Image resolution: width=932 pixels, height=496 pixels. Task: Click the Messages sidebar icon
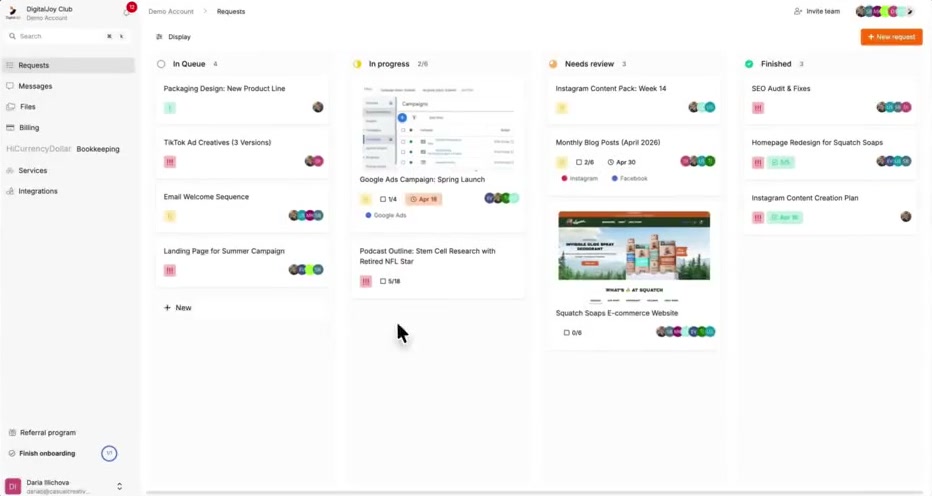[x=10, y=86]
